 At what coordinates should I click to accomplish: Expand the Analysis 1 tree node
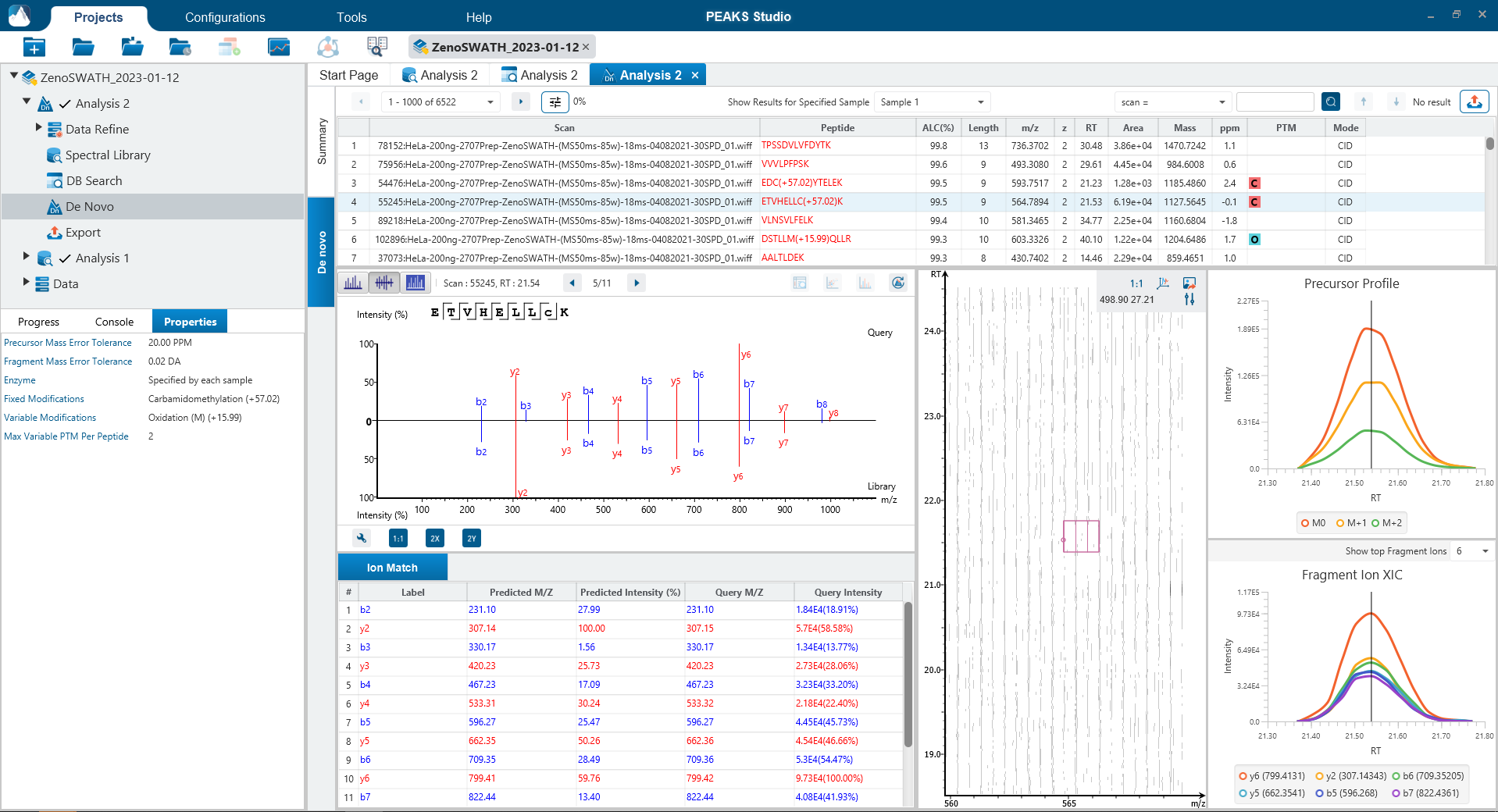click(x=27, y=256)
